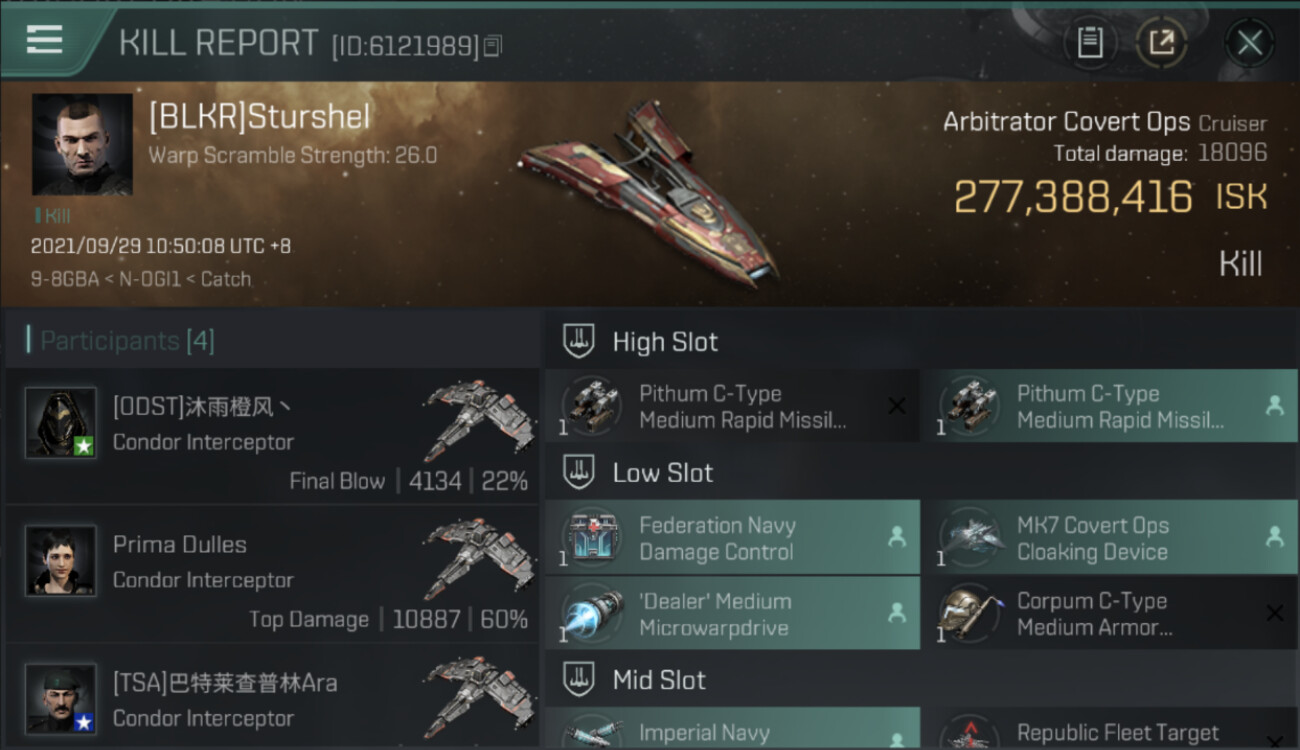
Task: Open the hamburger menu in the top left
Action: (x=44, y=40)
